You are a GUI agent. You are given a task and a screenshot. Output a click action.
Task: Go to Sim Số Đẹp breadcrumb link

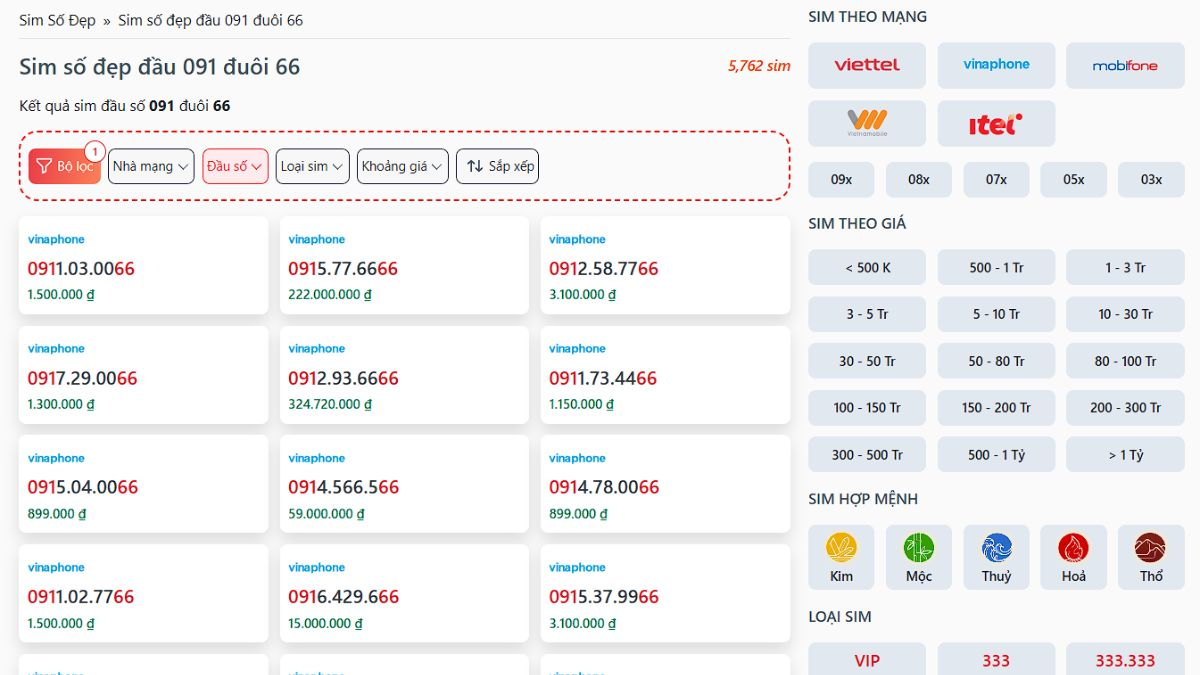[x=57, y=20]
